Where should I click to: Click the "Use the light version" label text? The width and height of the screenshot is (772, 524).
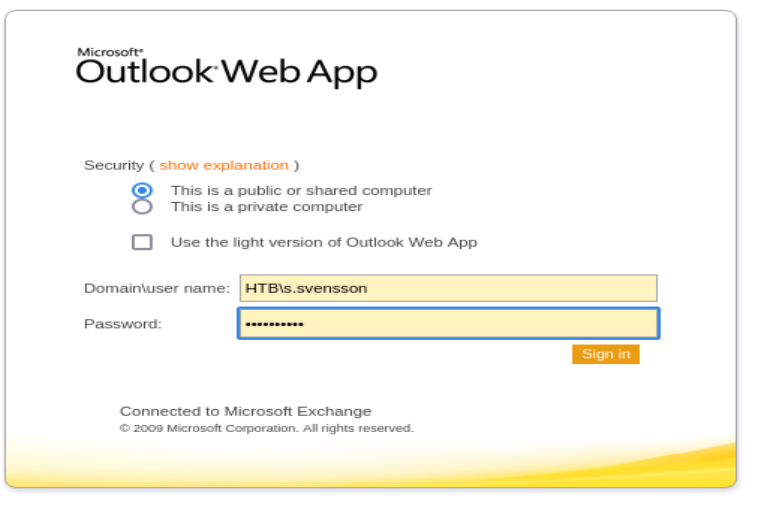pyautogui.click(x=323, y=242)
